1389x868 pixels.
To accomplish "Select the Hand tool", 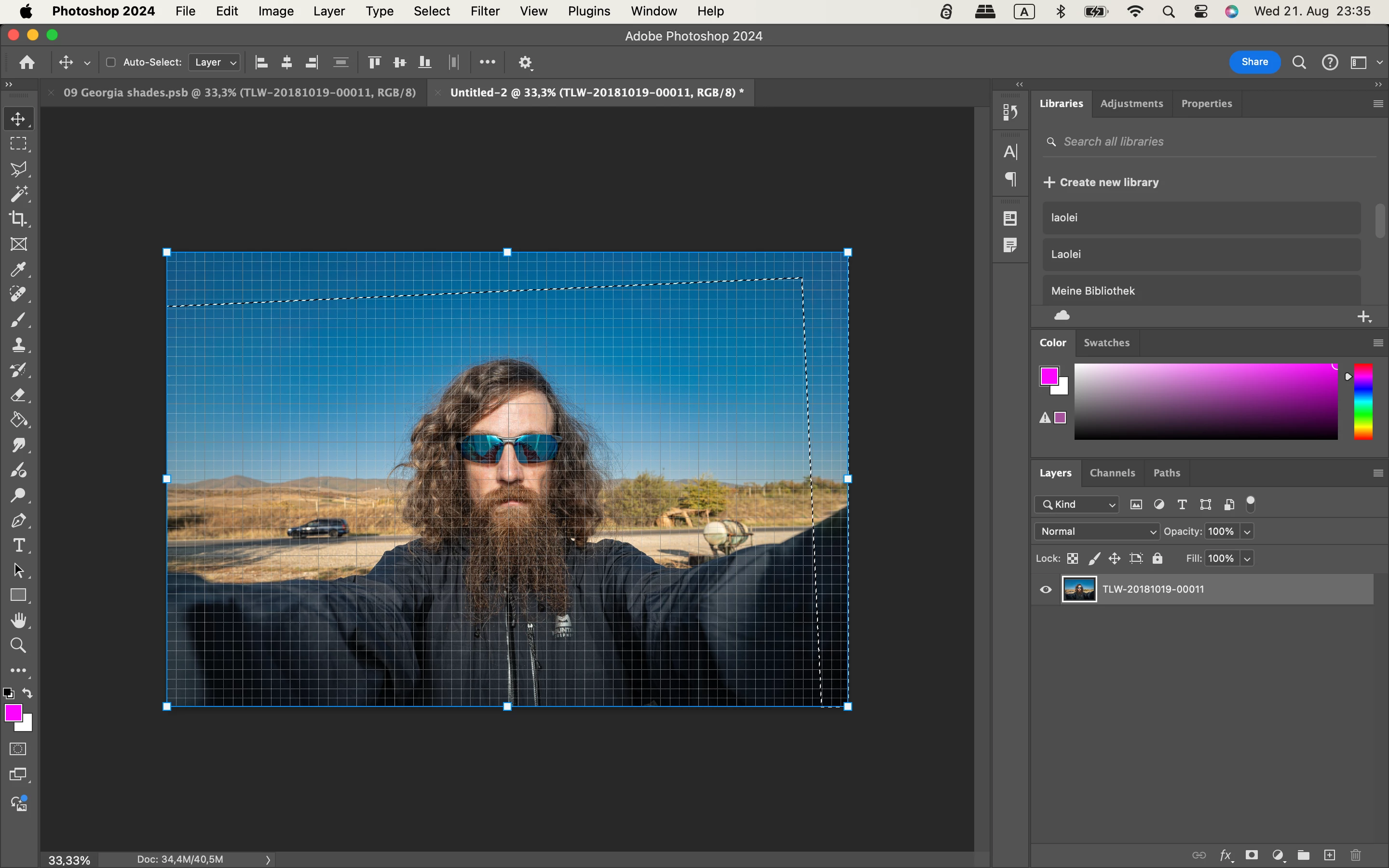I will pyautogui.click(x=18, y=620).
